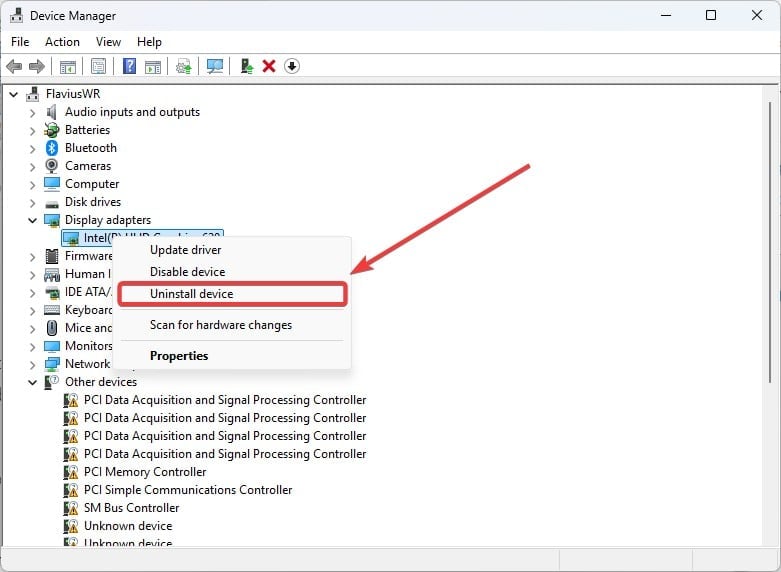Click the Device Manager title bar icon

click(x=16, y=15)
